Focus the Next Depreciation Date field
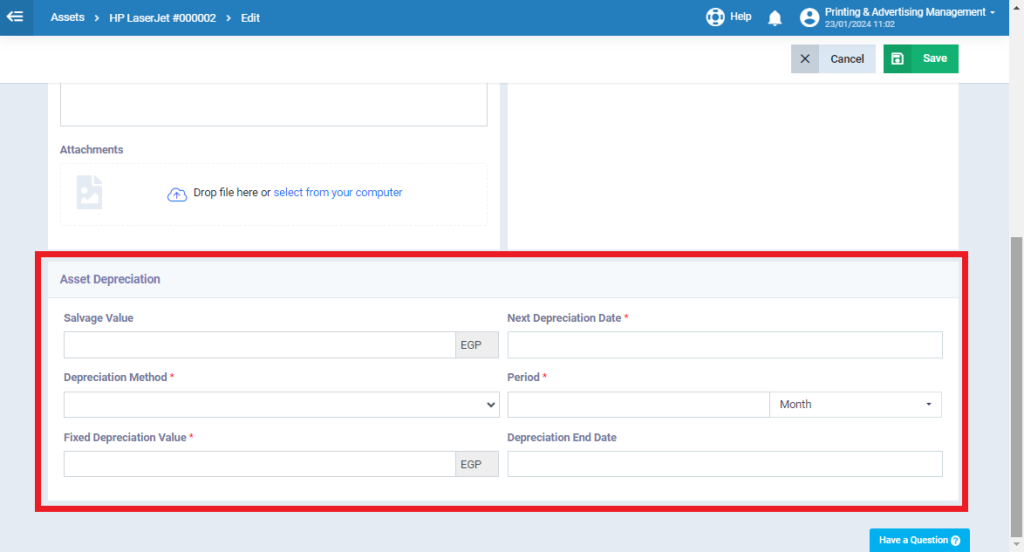The image size is (1024, 552). pyautogui.click(x=725, y=345)
